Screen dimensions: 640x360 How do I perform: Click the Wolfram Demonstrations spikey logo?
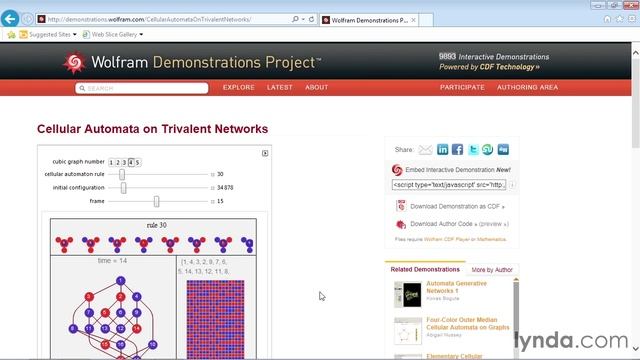(x=74, y=62)
